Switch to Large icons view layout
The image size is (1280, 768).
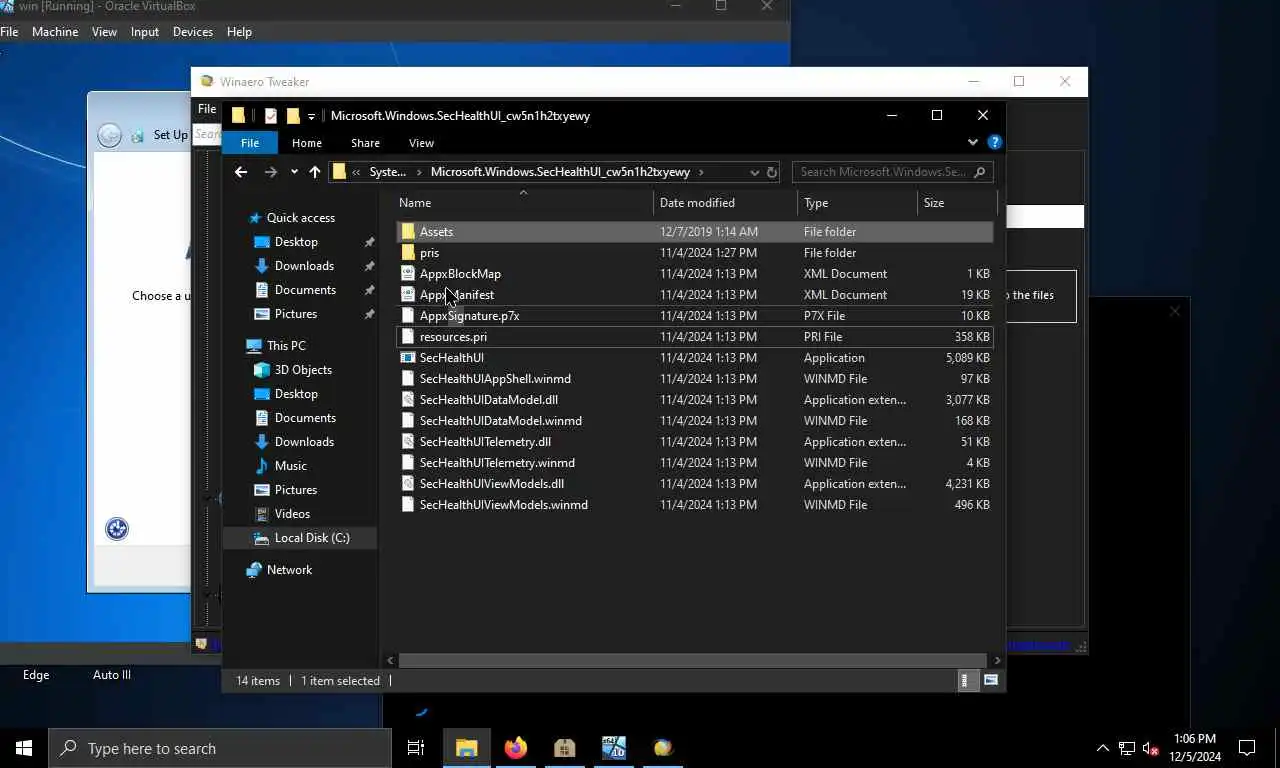pos(991,680)
